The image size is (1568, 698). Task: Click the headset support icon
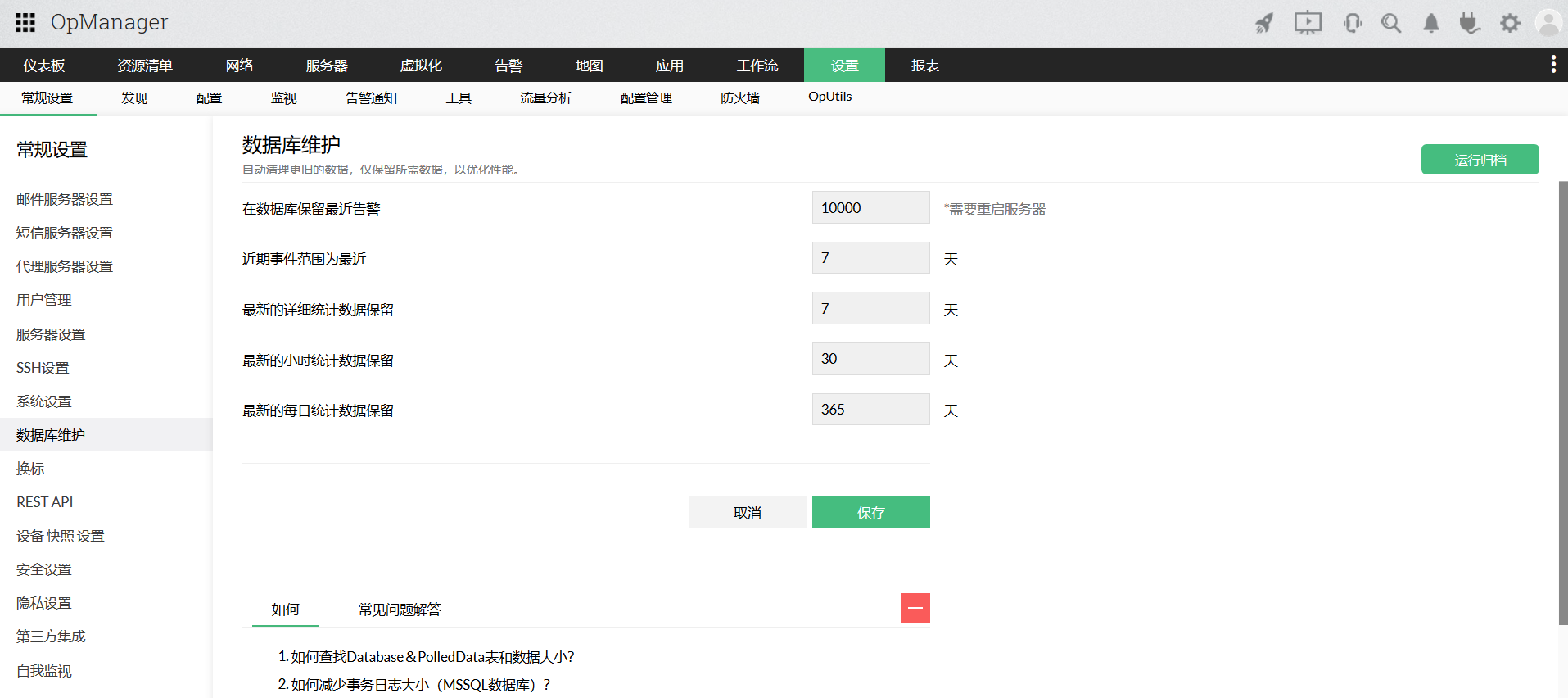(1353, 23)
